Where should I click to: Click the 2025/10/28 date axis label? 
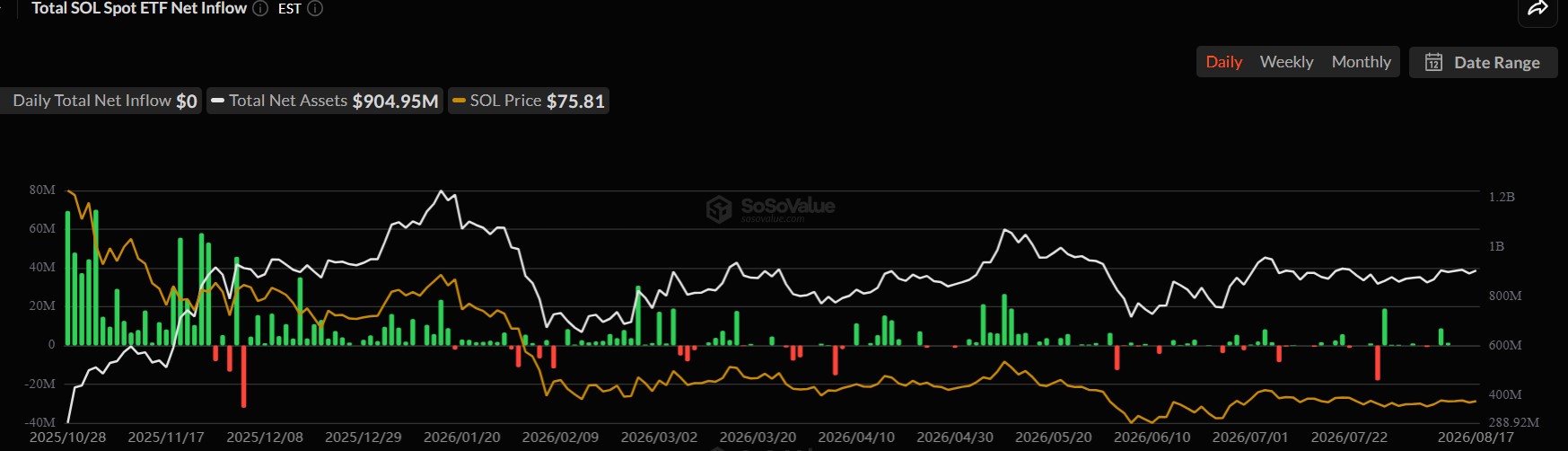(67, 438)
